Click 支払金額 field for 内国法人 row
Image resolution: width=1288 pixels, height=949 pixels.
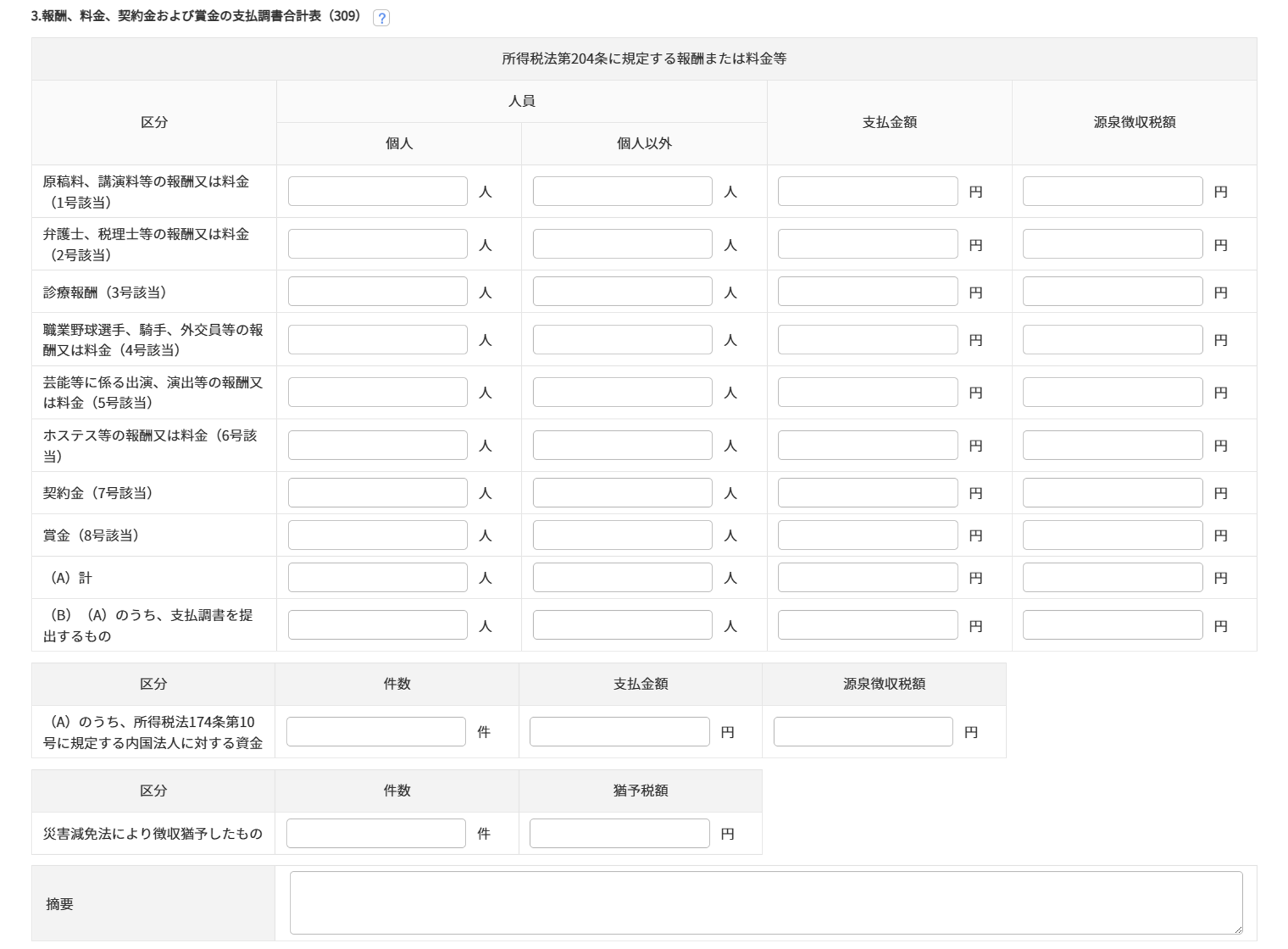(620, 732)
